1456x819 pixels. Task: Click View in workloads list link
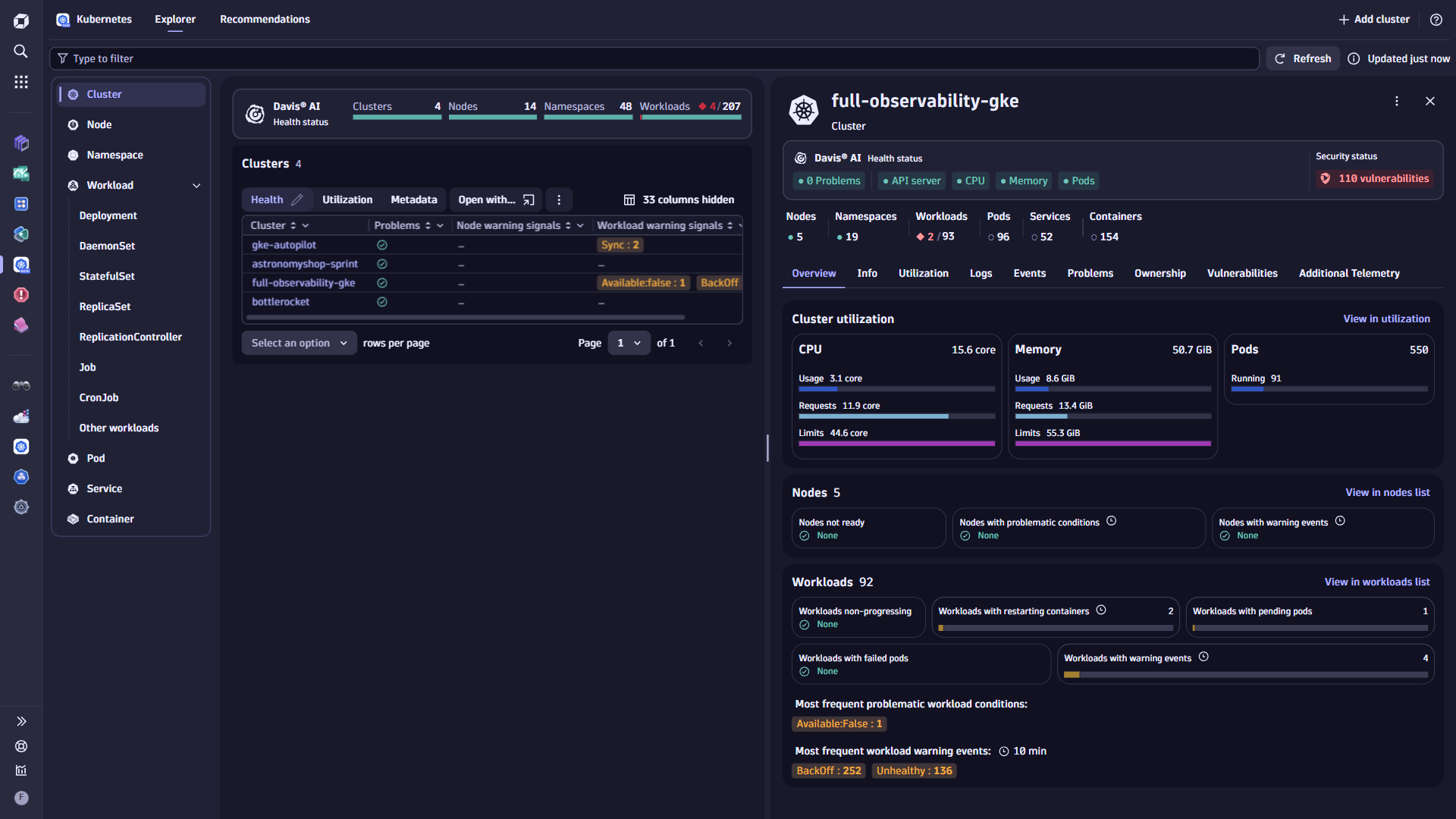click(1377, 581)
